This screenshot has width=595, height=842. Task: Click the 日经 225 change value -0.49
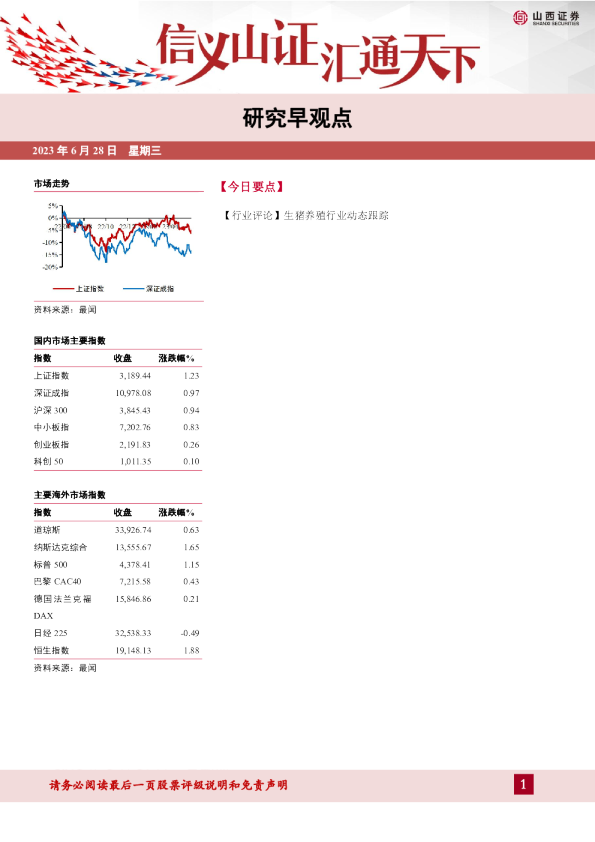190,633
